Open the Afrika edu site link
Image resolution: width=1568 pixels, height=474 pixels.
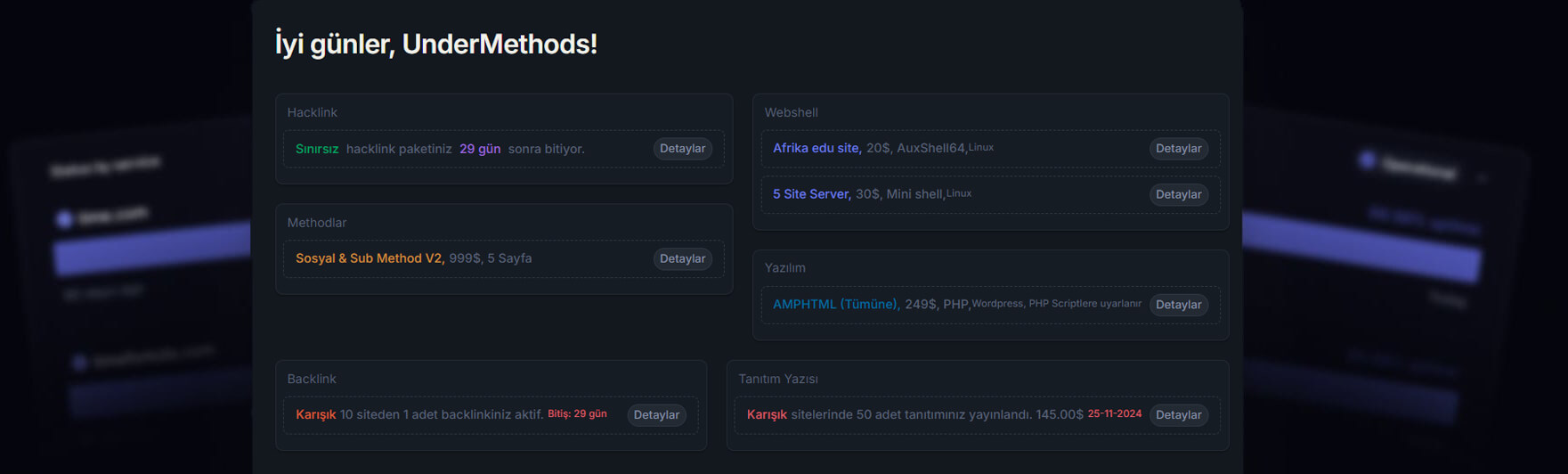click(x=816, y=148)
